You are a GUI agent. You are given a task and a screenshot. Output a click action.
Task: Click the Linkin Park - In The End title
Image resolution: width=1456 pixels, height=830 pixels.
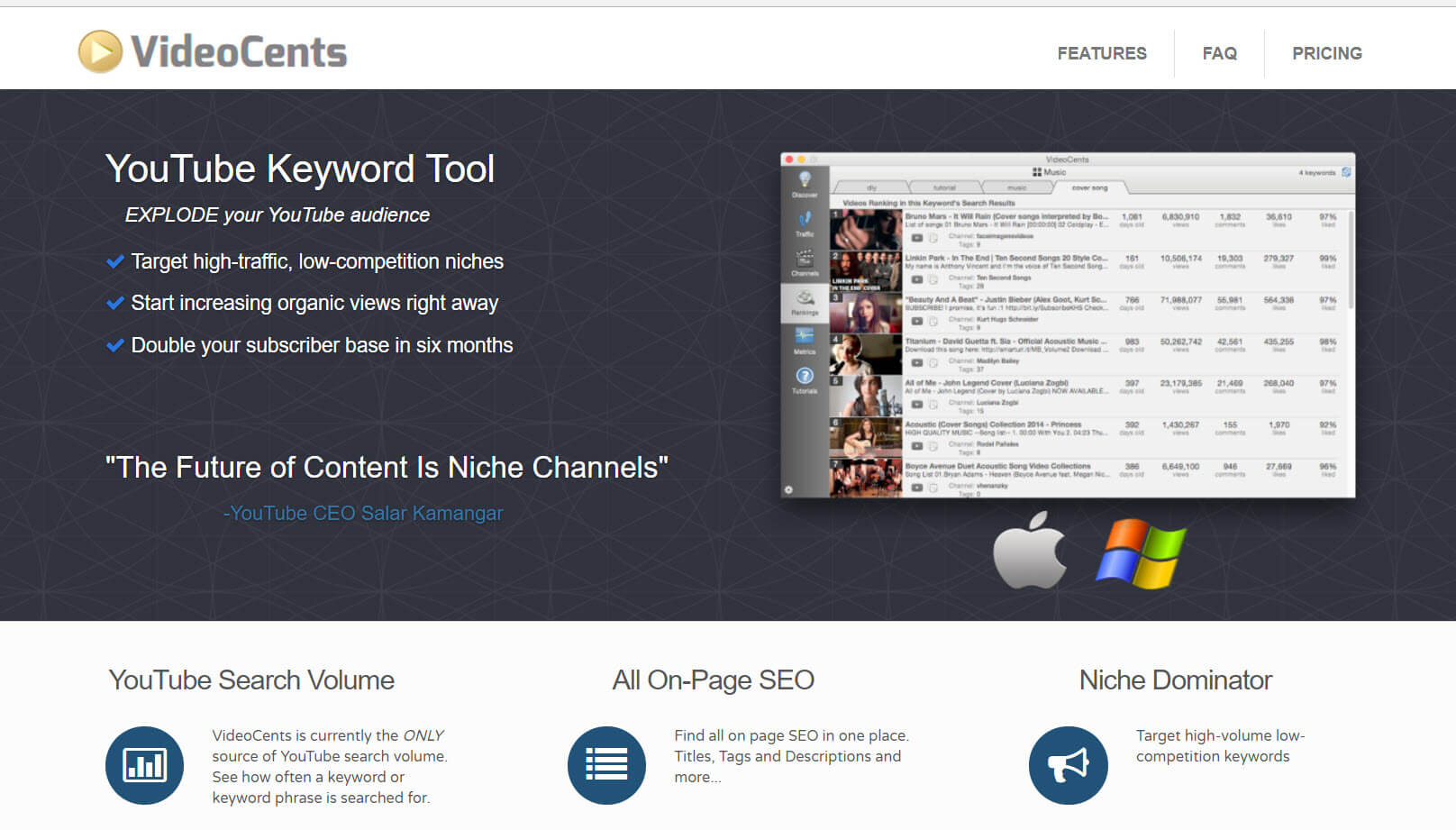pyautogui.click(x=1006, y=258)
